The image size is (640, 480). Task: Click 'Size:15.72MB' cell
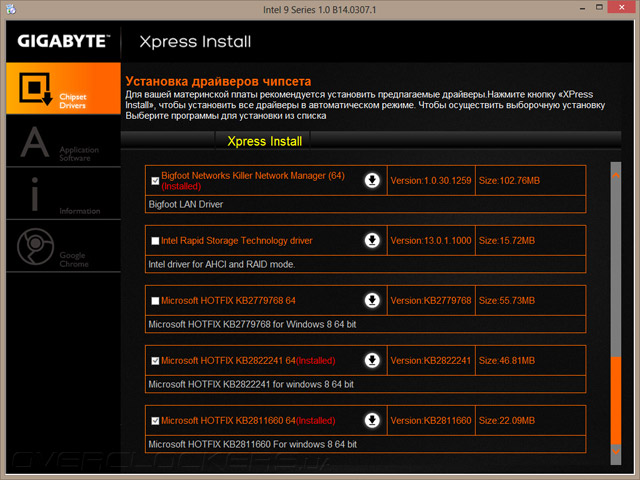531,240
